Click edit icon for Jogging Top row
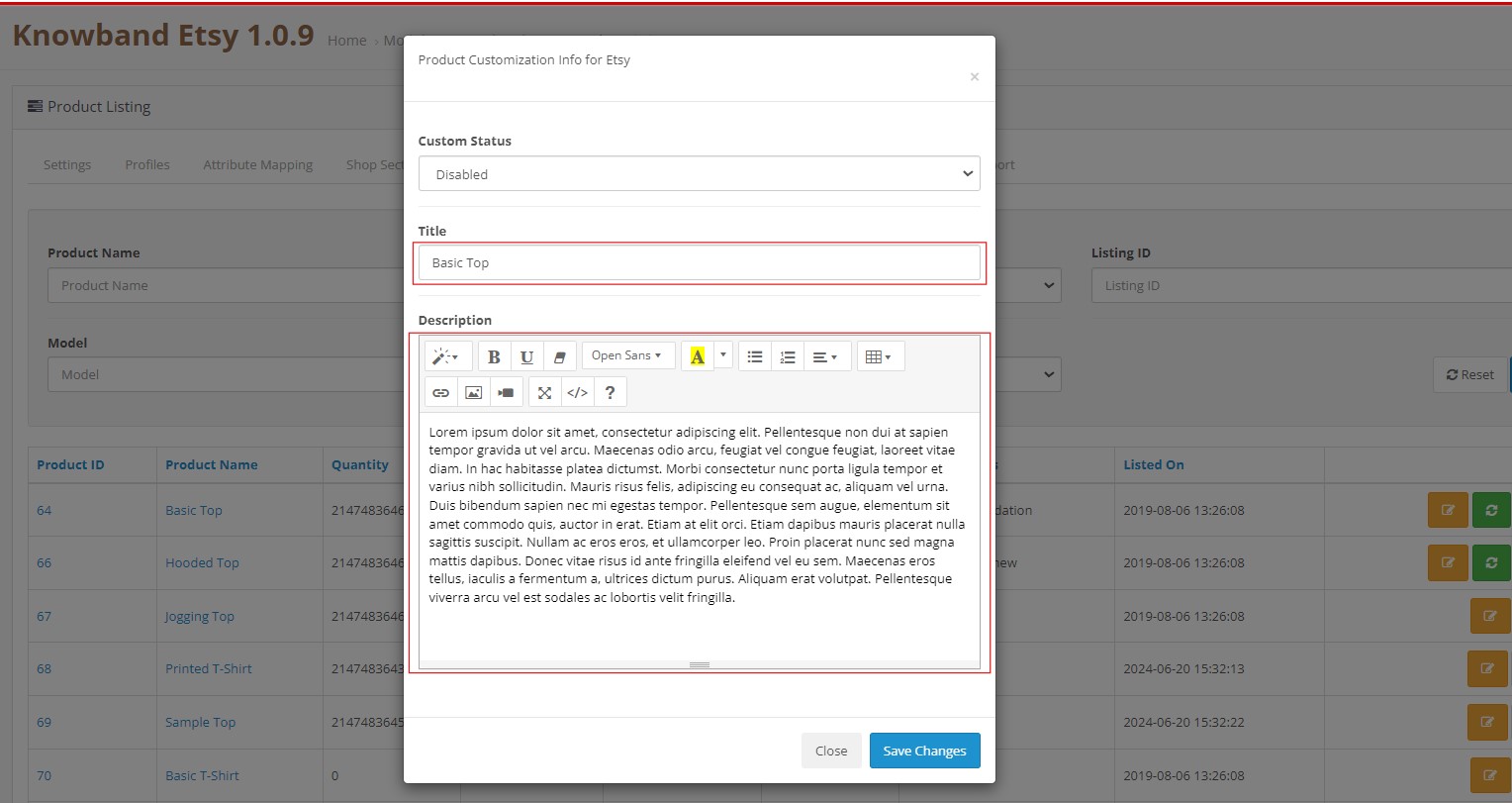This screenshot has width=1512, height=803. click(1488, 616)
